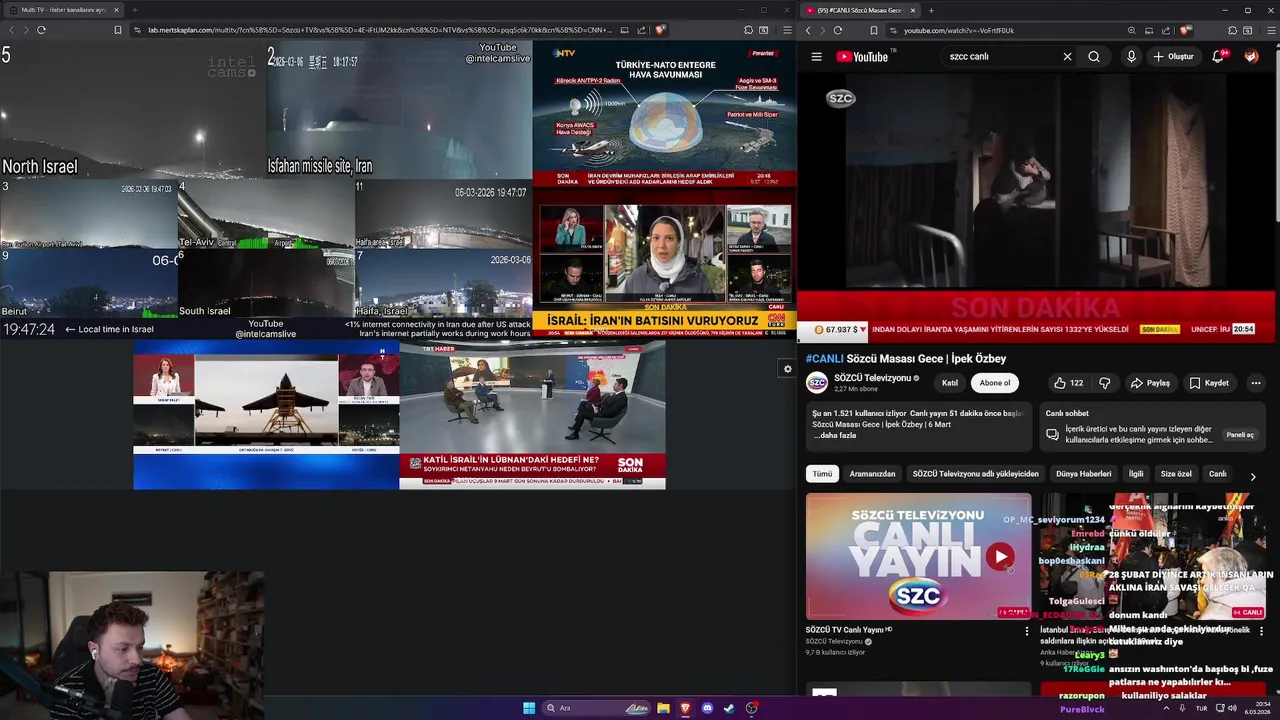
Task: Zoom indicator icon in YouTube address bar
Action: (1131, 30)
